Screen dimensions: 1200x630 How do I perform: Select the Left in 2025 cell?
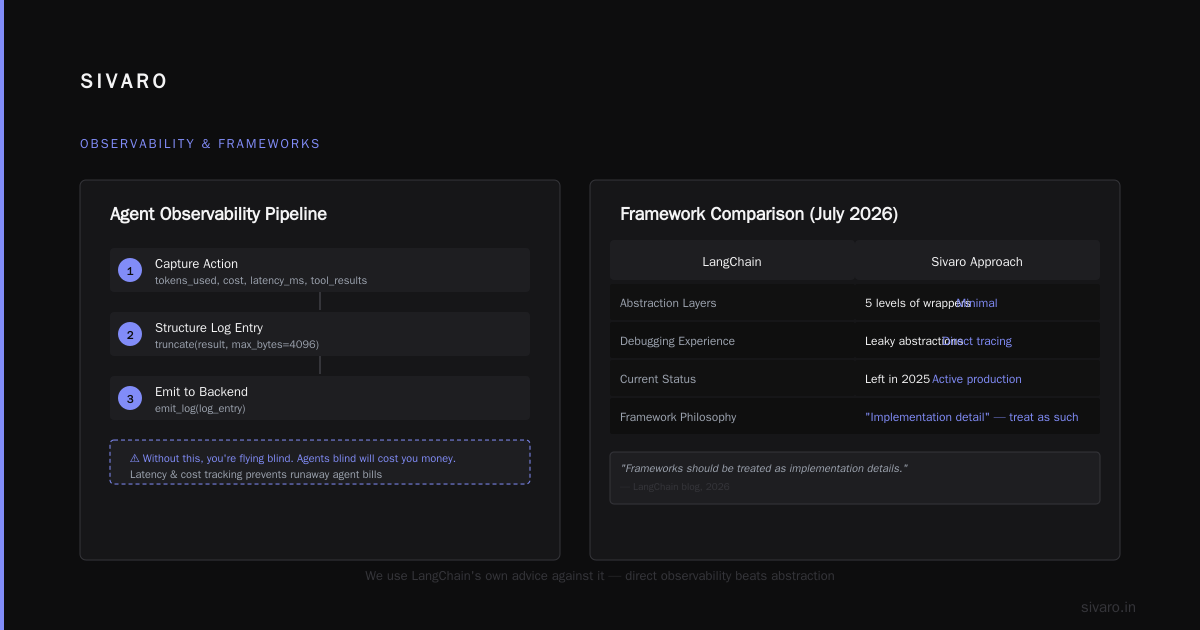[x=897, y=379]
